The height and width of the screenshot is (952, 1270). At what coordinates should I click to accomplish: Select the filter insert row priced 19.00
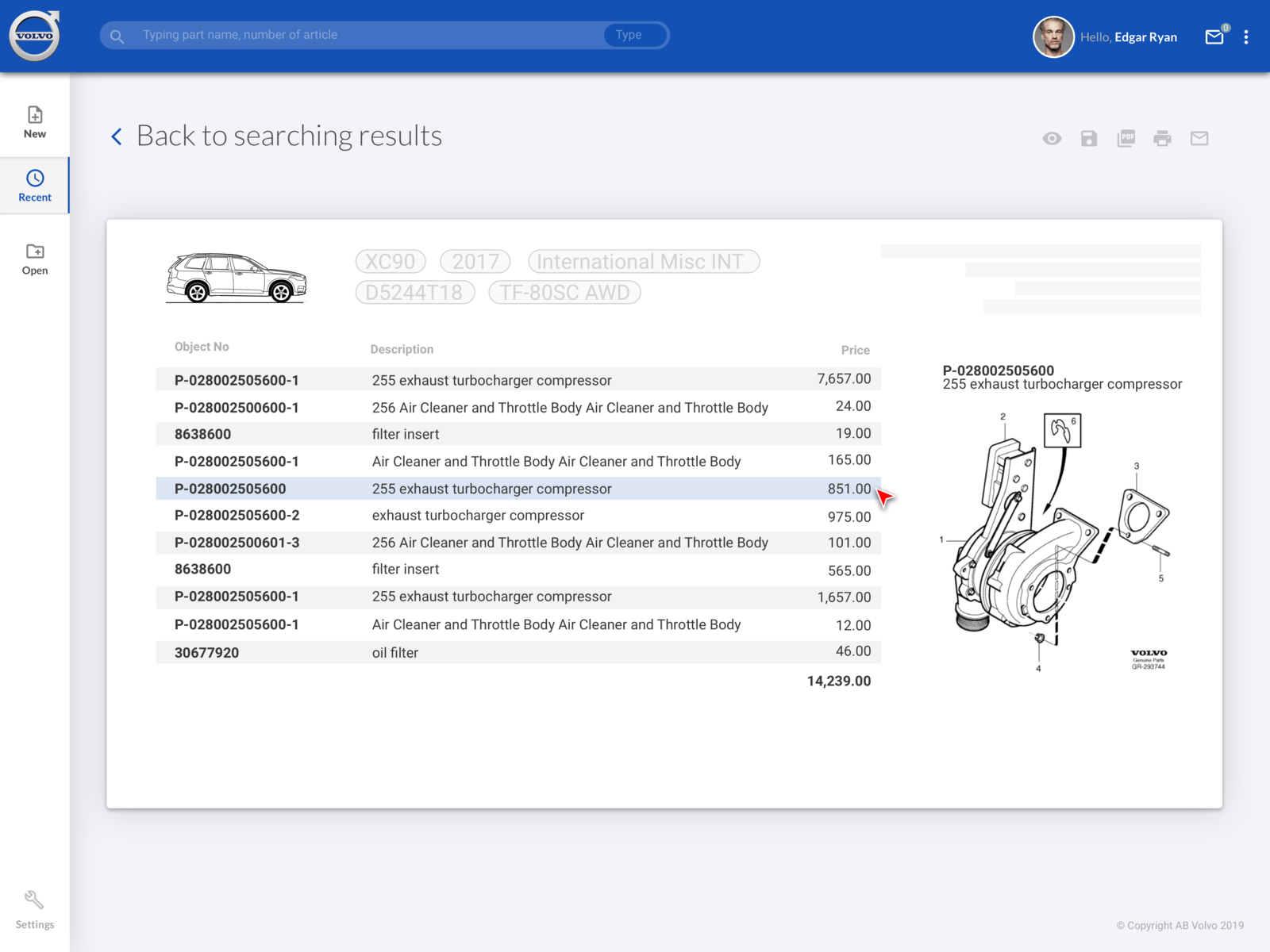[x=518, y=434]
